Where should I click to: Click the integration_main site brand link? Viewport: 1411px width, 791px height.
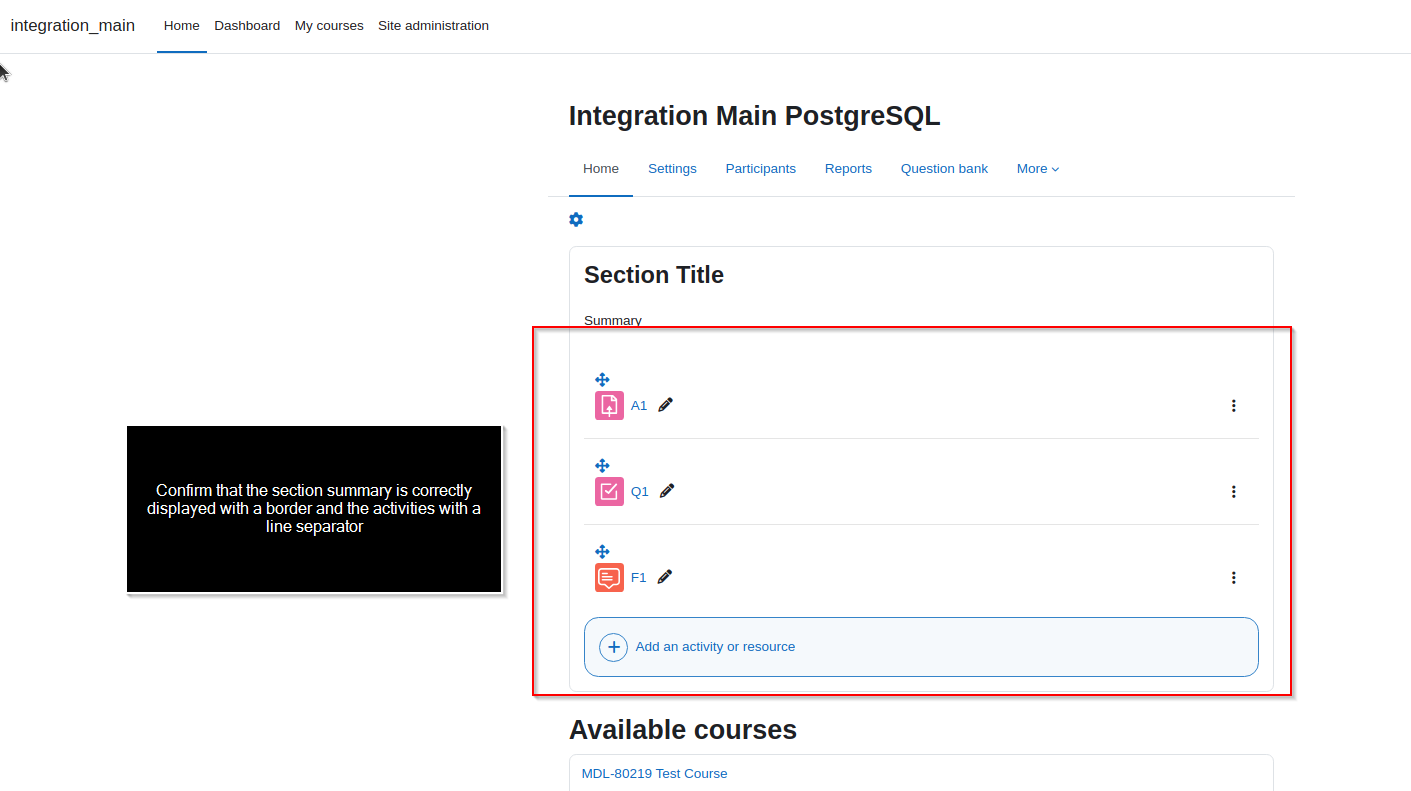click(x=73, y=26)
